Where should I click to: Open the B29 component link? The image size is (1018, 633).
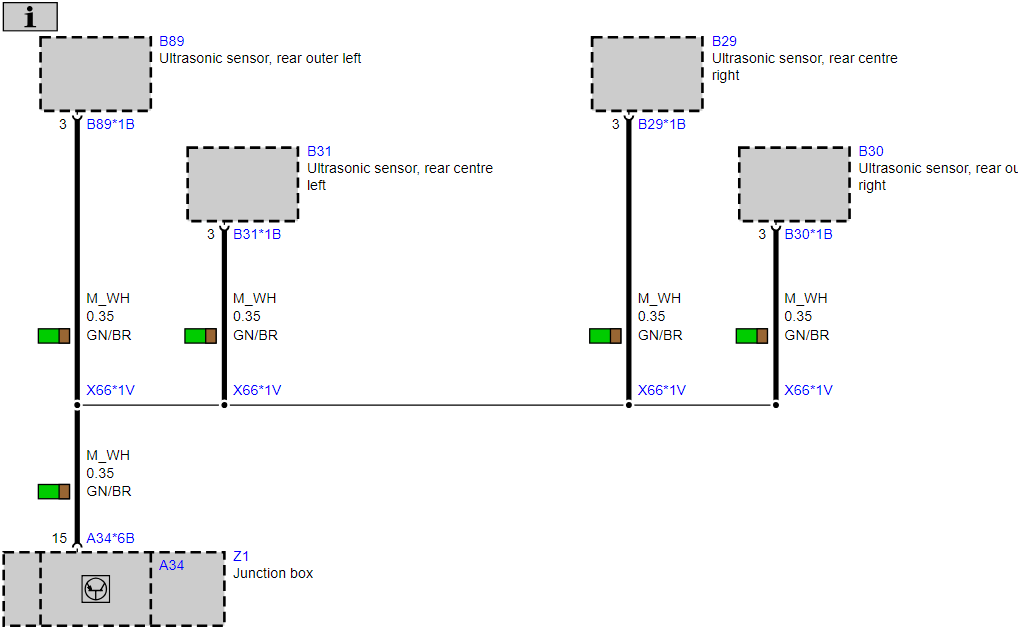tap(724, 41)
